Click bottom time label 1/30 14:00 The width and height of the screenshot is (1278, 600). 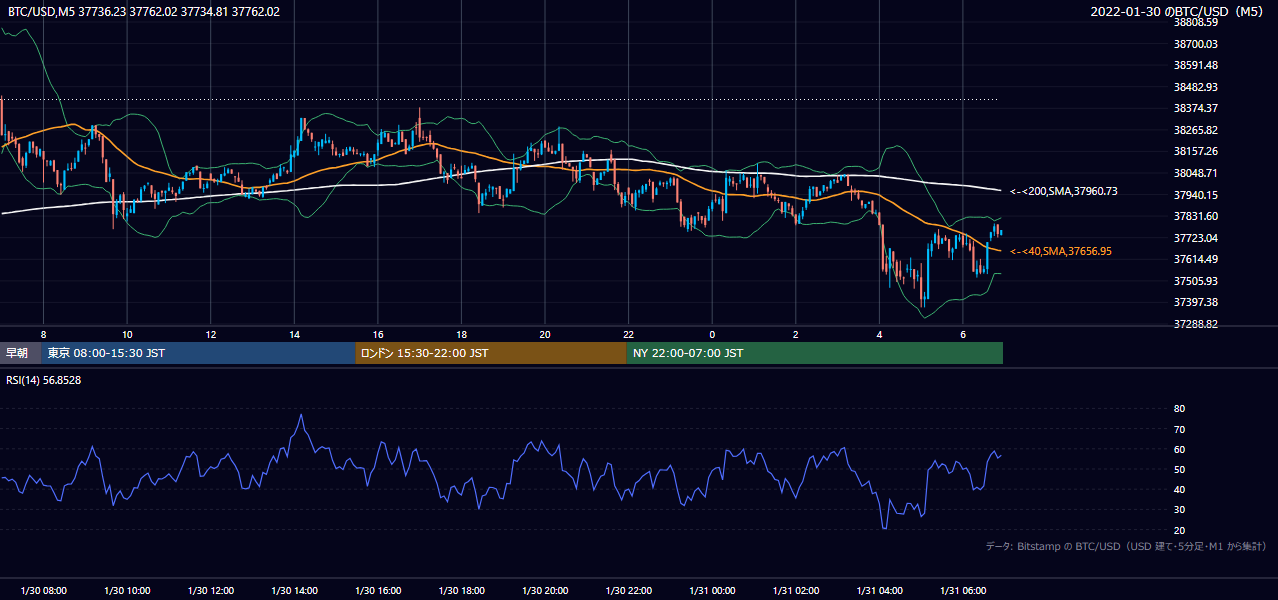[294, 591]
